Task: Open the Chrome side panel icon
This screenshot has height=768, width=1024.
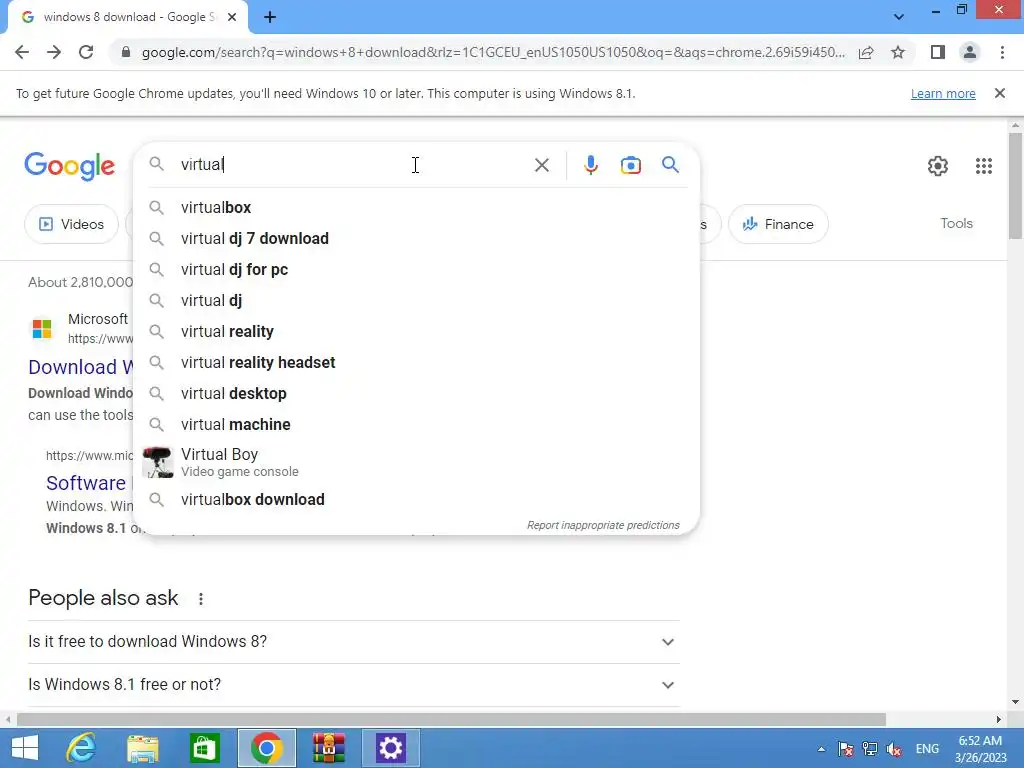Action: (x=938, y=52)
